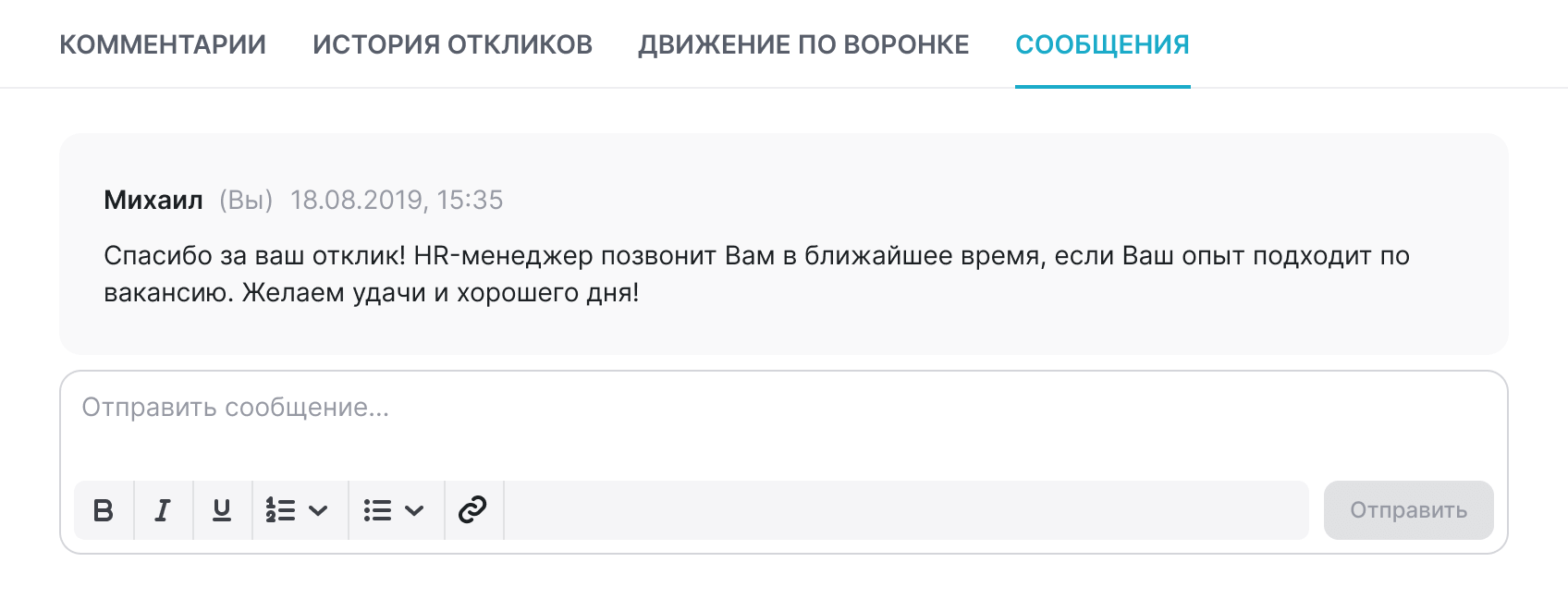
Task: Toggle underline text formatting
Action: (222, 510)
